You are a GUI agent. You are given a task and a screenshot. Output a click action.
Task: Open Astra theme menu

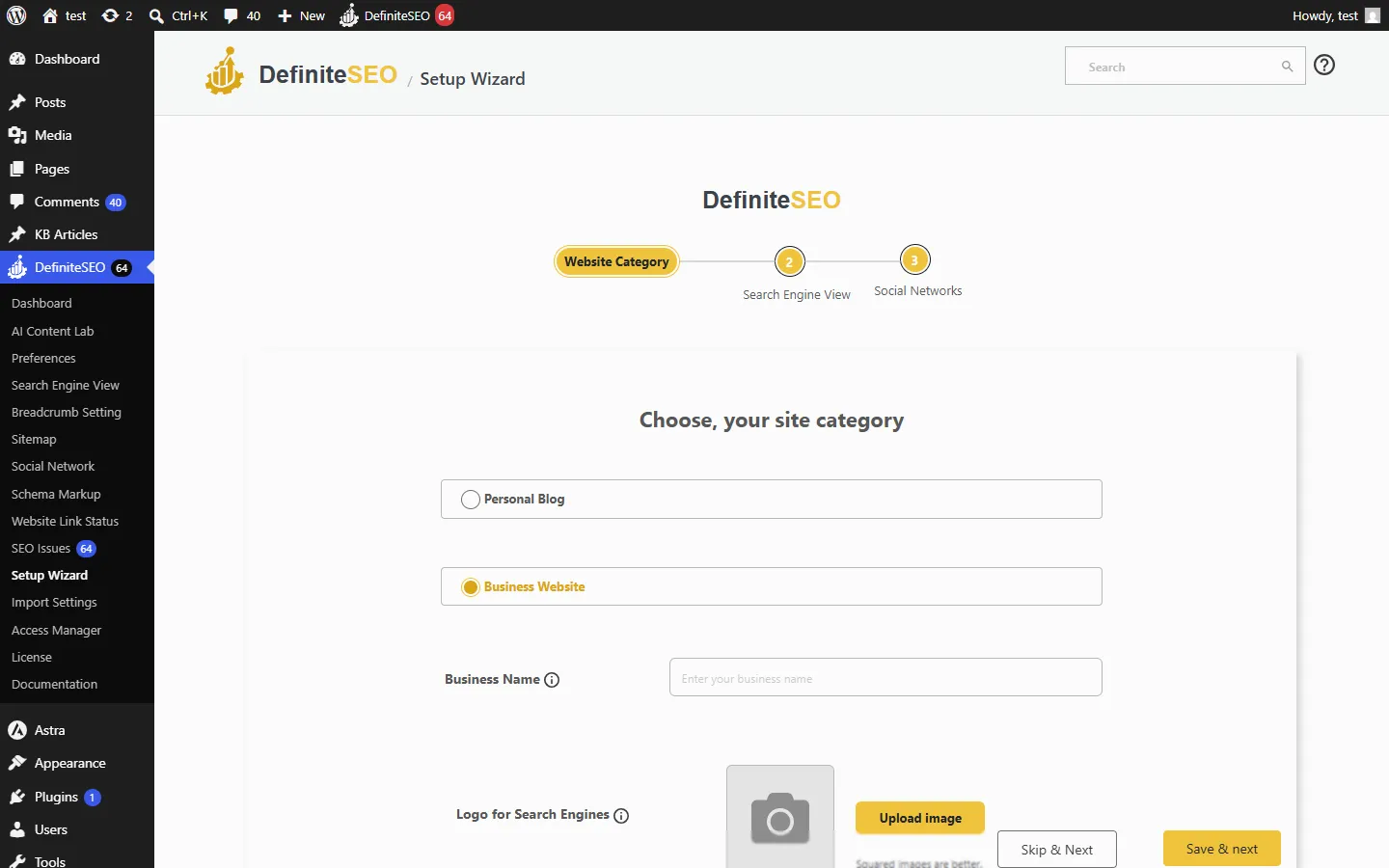pos(77,730)
